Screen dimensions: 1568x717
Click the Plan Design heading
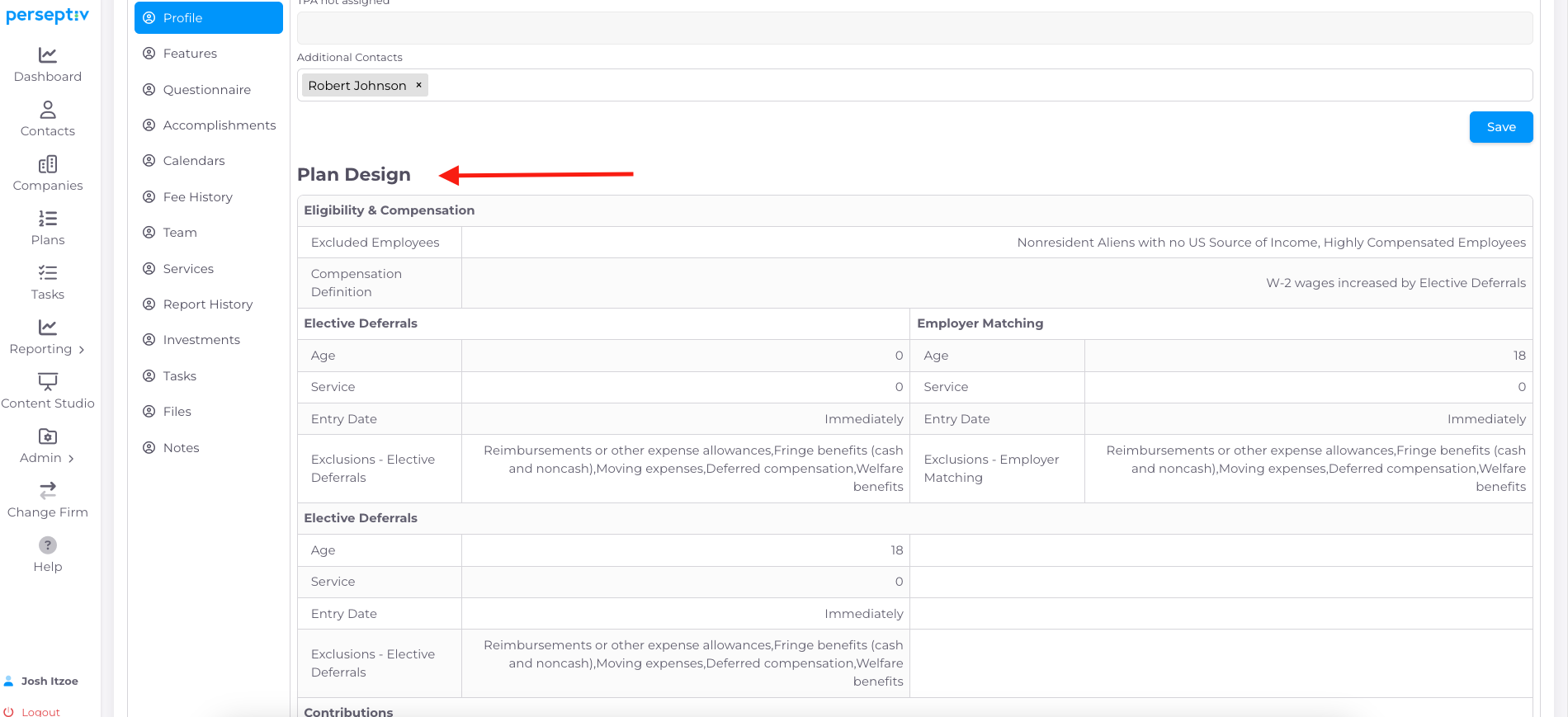(354, 175)
